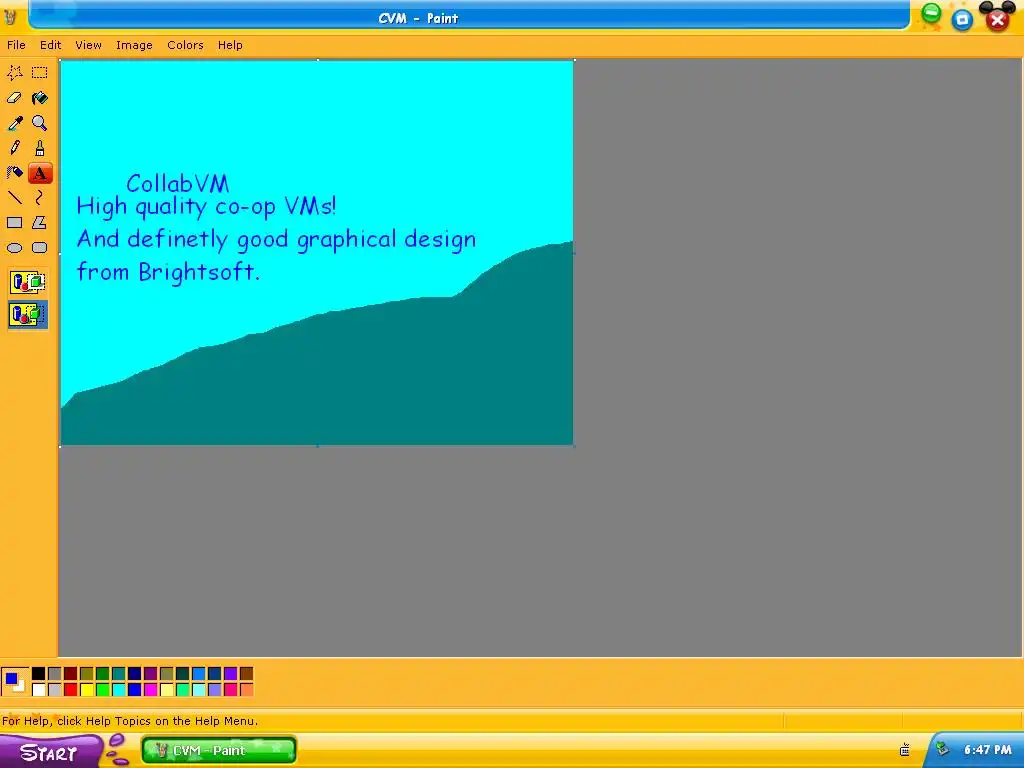This screenshot has height=768, width=1024.
Task: Click the Start button
Action: click(x=51, y=752)
